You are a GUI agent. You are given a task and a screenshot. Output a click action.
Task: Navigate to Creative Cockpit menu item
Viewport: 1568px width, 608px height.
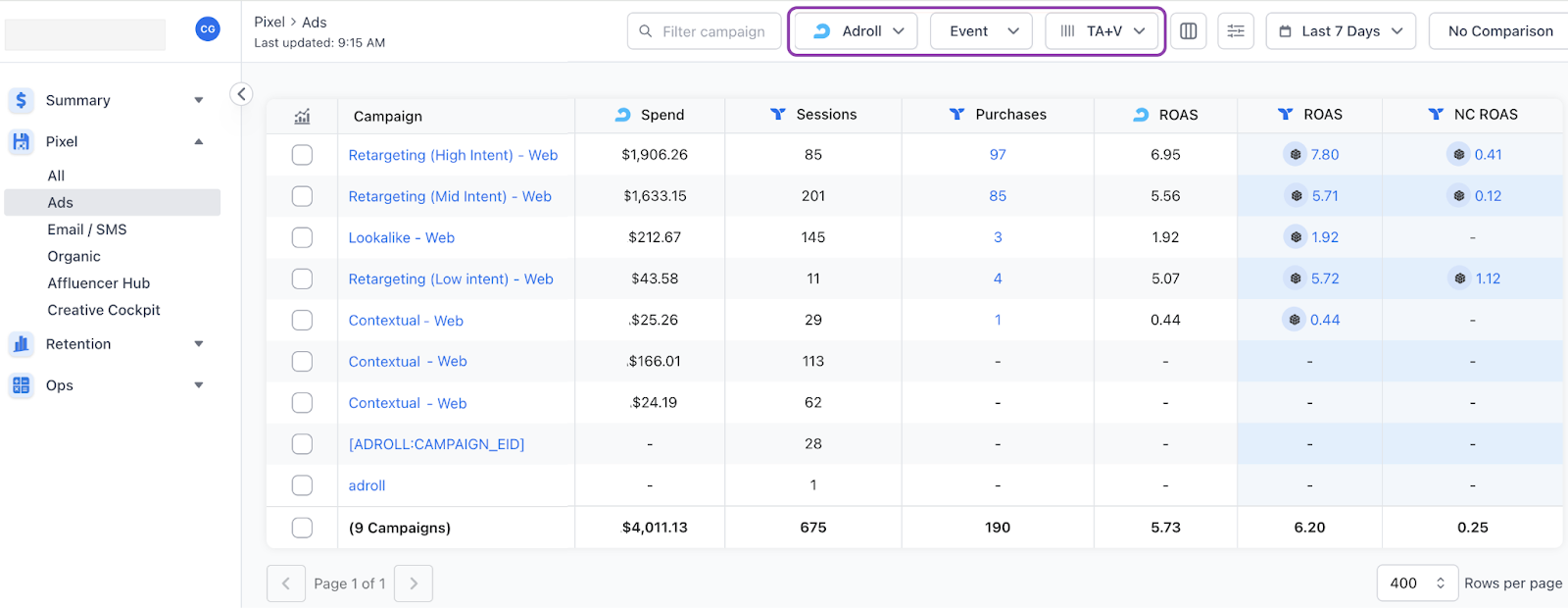(x=104, y=310)
